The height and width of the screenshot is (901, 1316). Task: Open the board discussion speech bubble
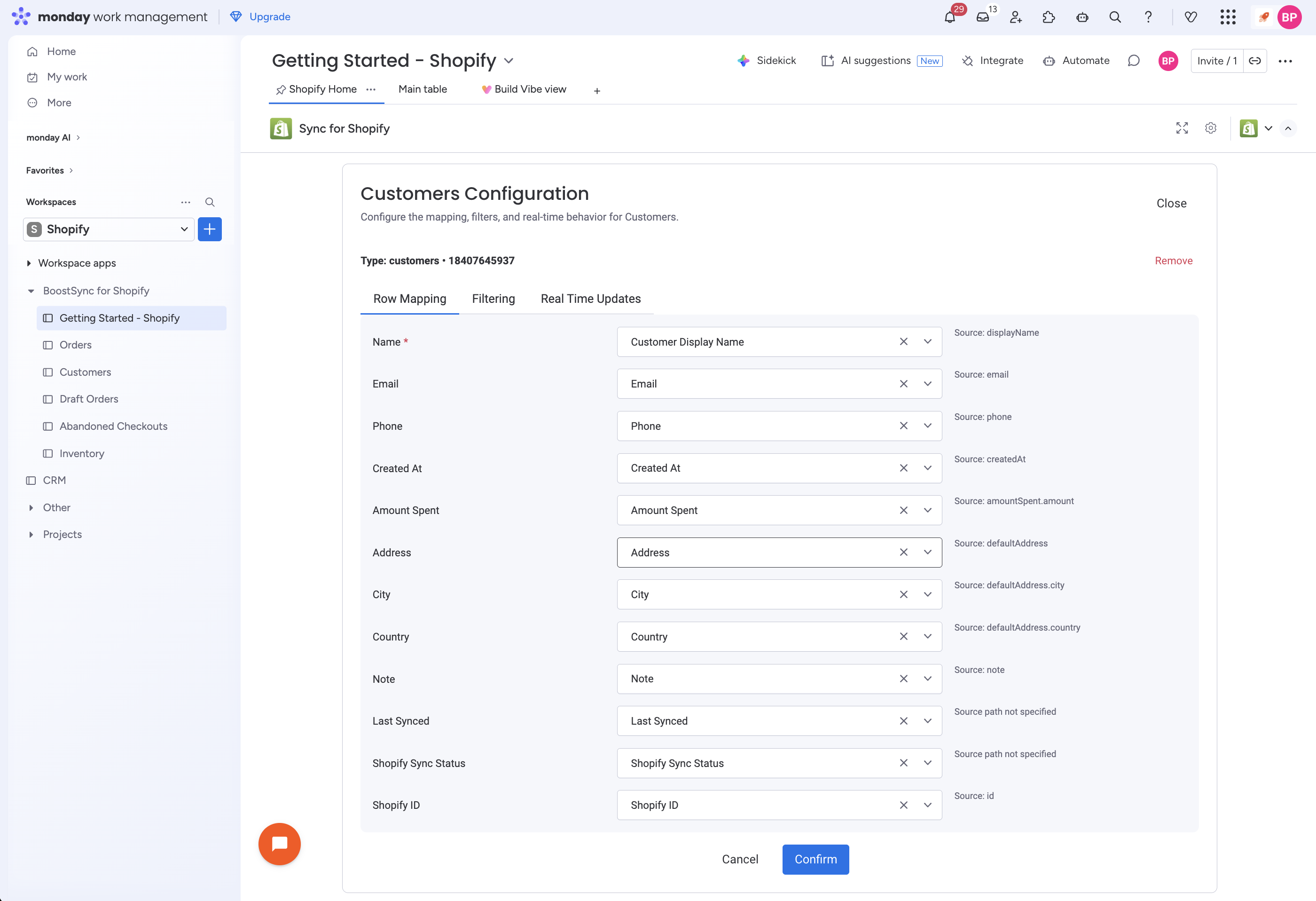pos(1134,61)
